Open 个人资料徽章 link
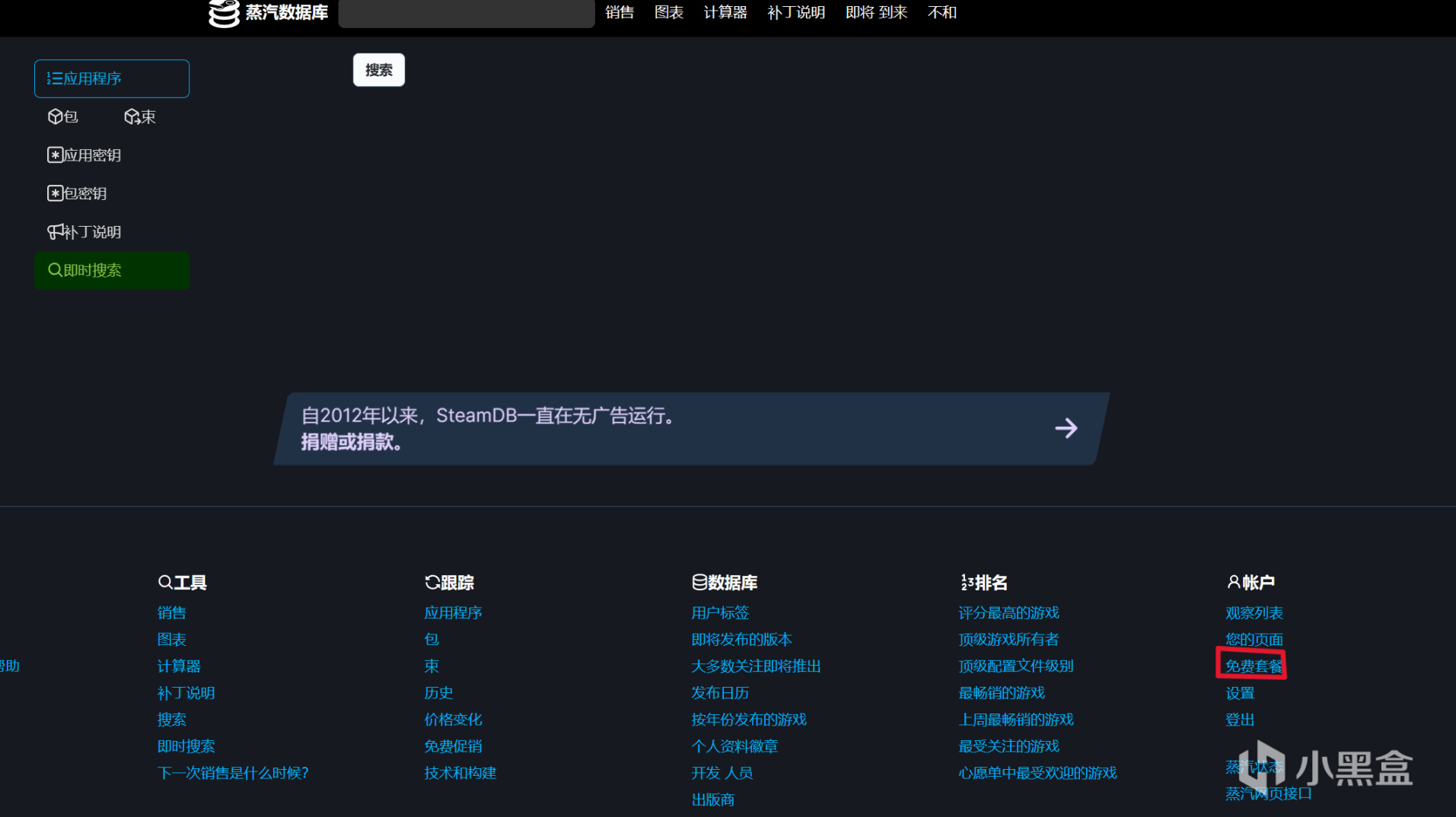Viewport: 1456px width, 817px height. pyautogui.click(x=734, y=746)
